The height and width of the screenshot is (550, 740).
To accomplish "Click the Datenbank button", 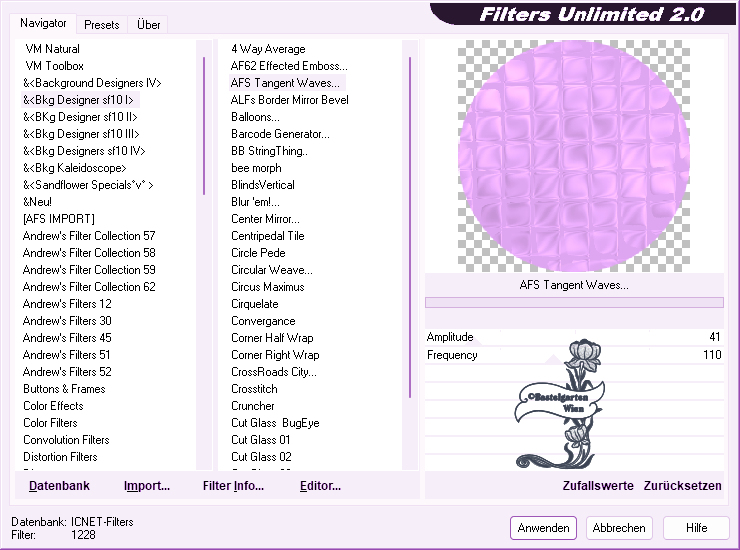I will point(59,485).
